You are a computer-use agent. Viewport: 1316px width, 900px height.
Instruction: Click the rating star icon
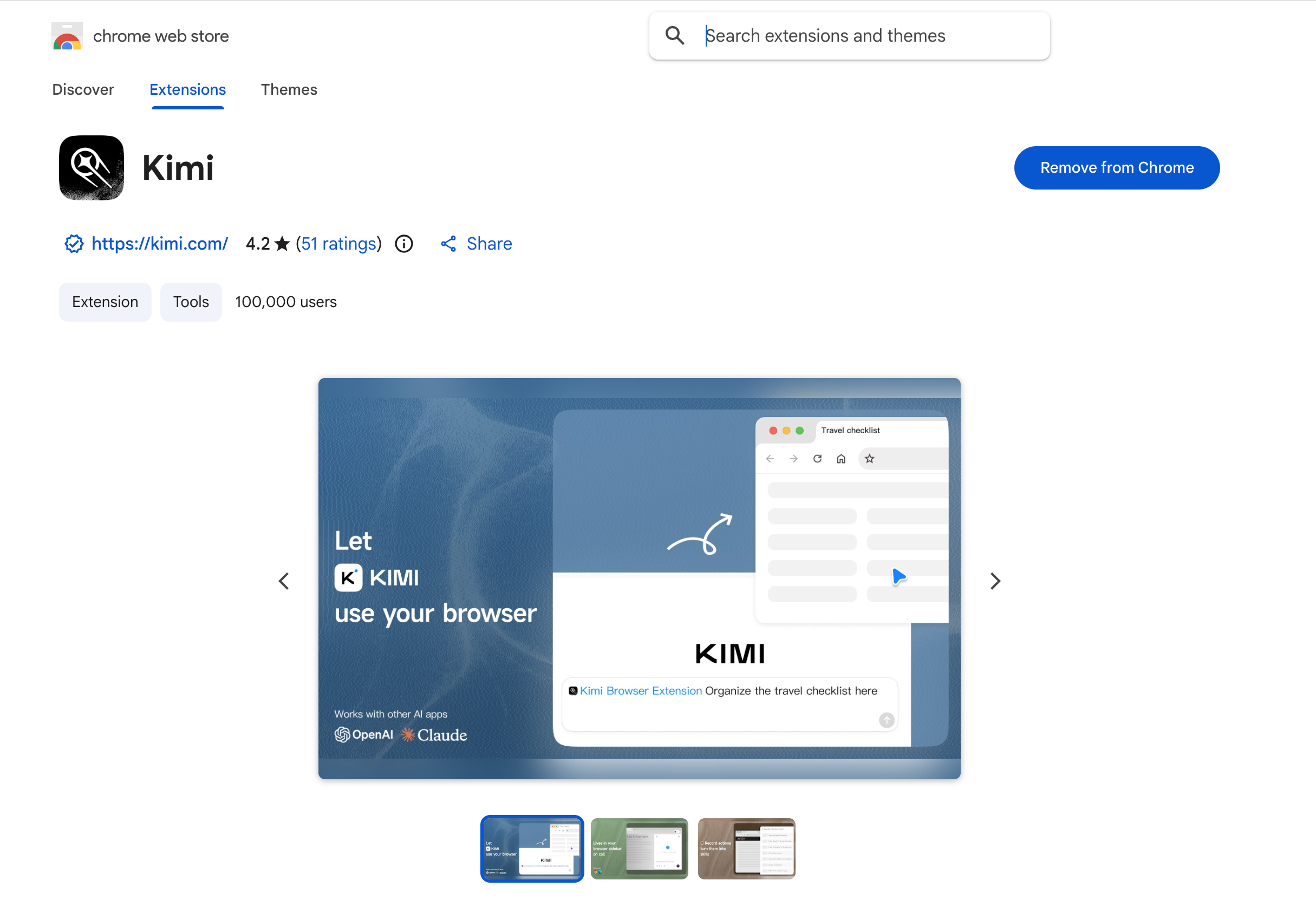coord(282,244)
